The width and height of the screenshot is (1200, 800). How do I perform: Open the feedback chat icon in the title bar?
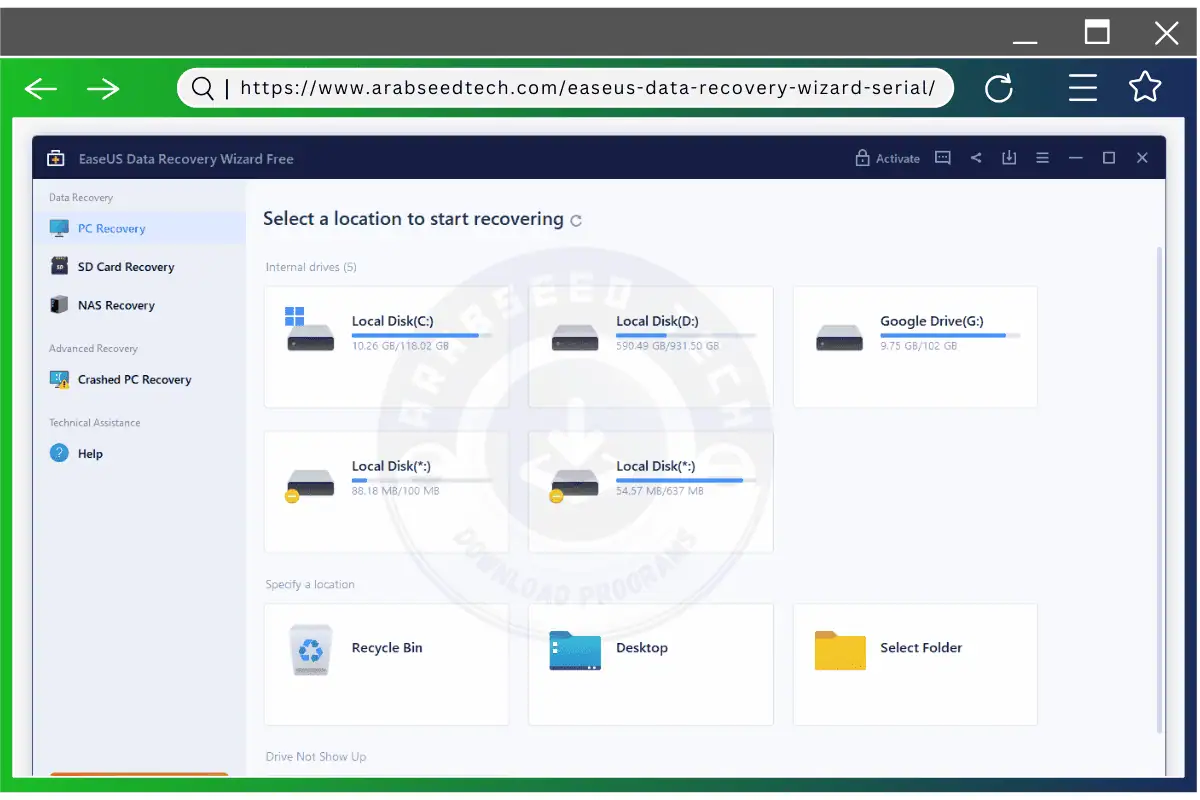point(942,157)
